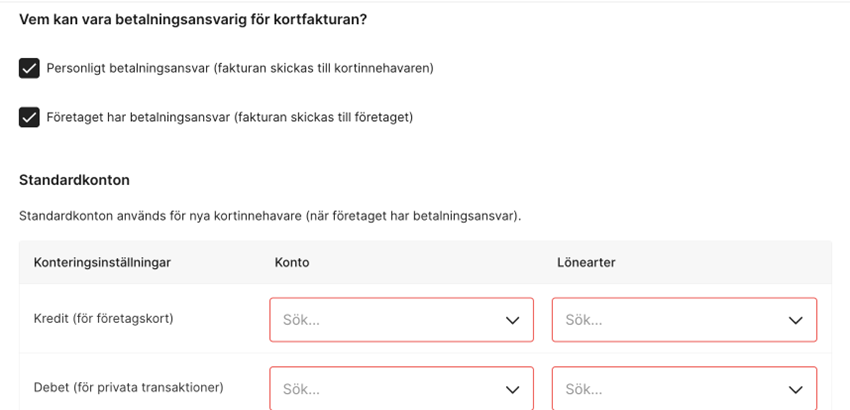Screen dimensions: 850x410
Task: Click the Standardkonton description text
Action: click(x=270, y=215)
